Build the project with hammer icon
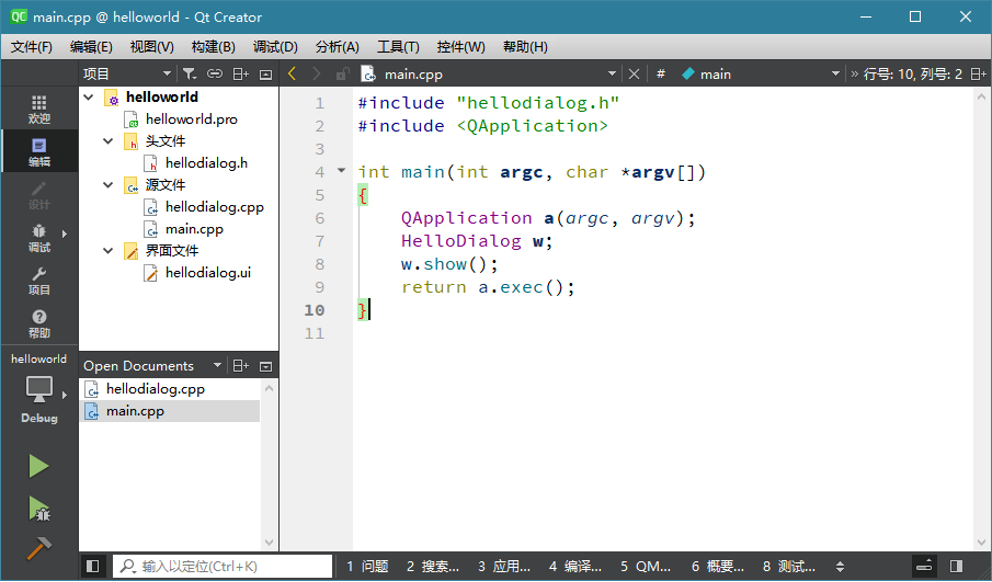The width and height of the screenshot is (992, 582). pos(39,548)
